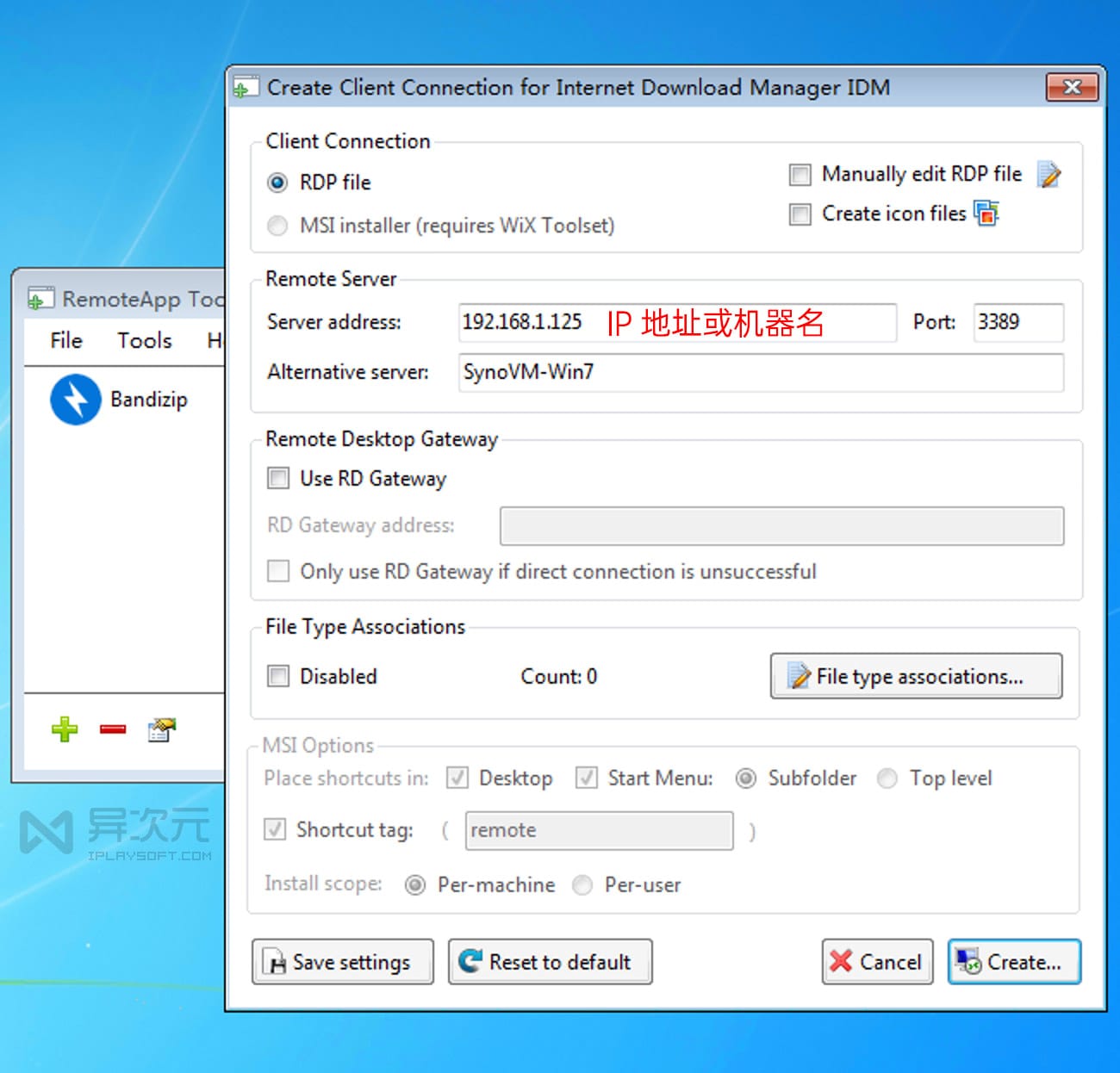The image size is (1120, 1073).
Task: Open the Tools menu in RemoteApp Tool
Action: coord(143,341)
